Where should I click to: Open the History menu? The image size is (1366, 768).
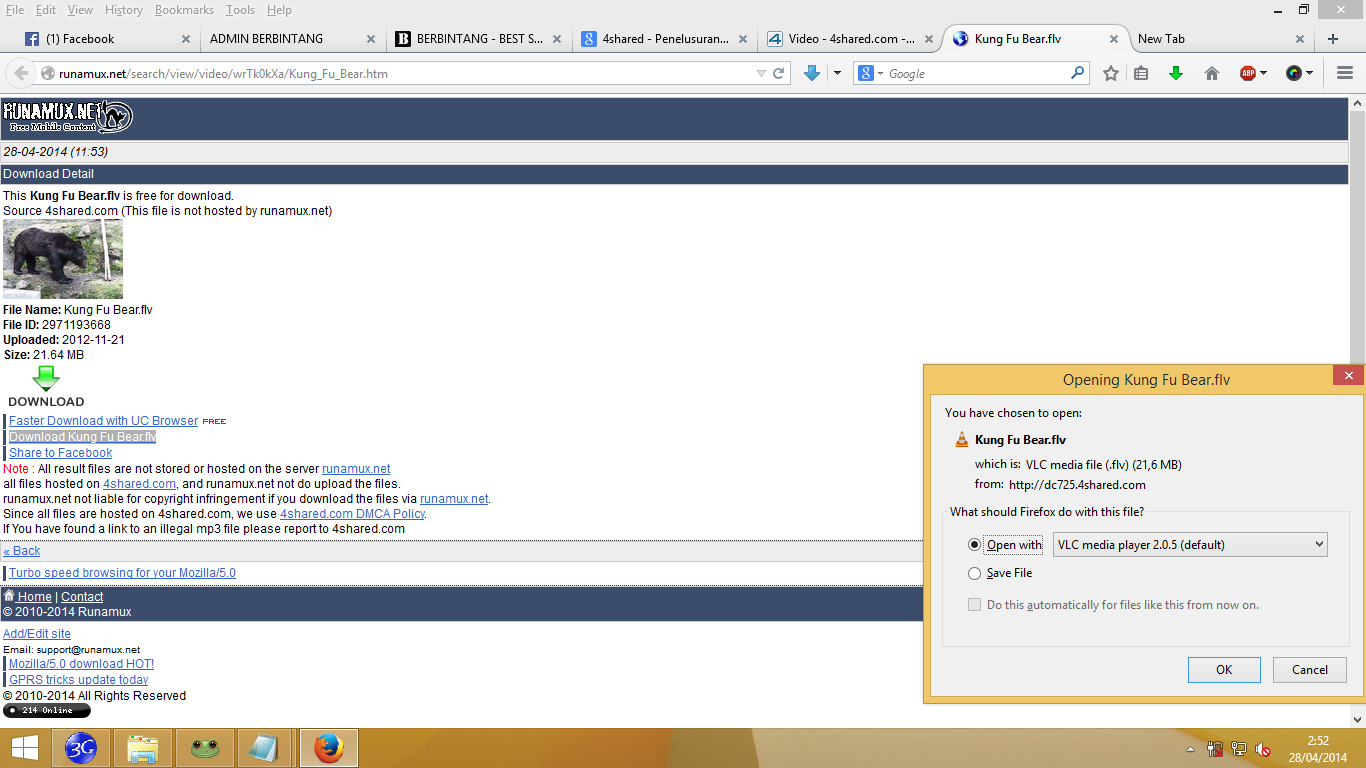pyautogui.click(x=124, y=10)
